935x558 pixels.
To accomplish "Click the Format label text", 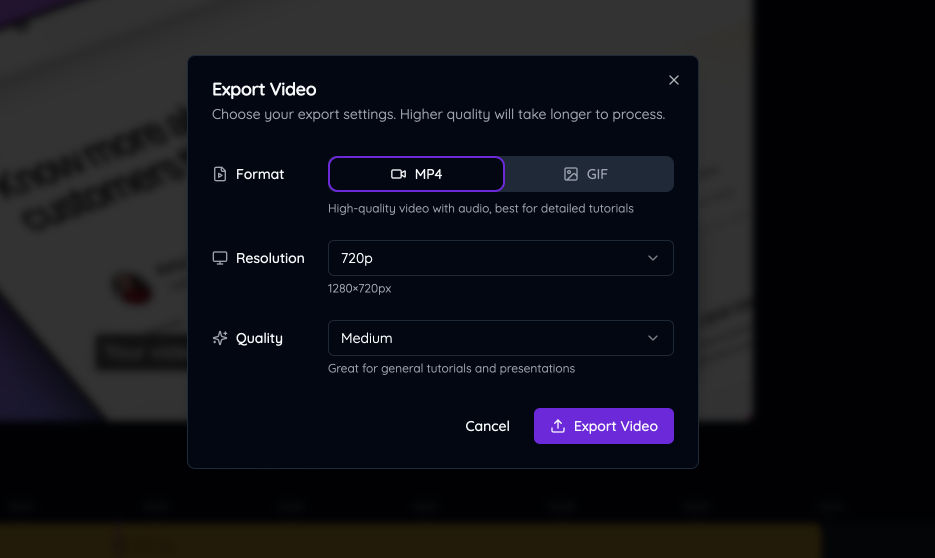I will point(260,174).
